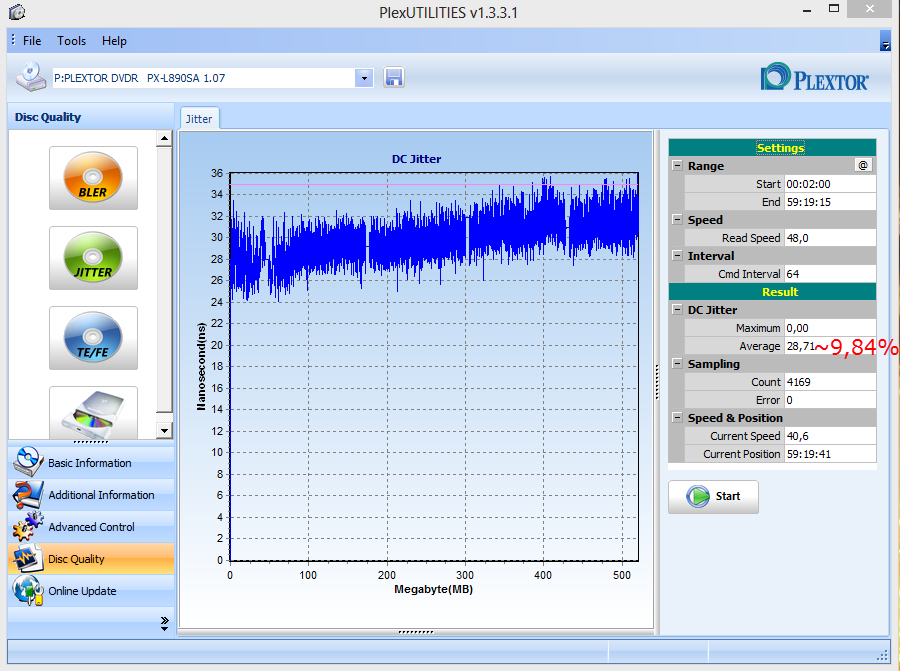Click the Disc Quality panel header

coord(91,117)
